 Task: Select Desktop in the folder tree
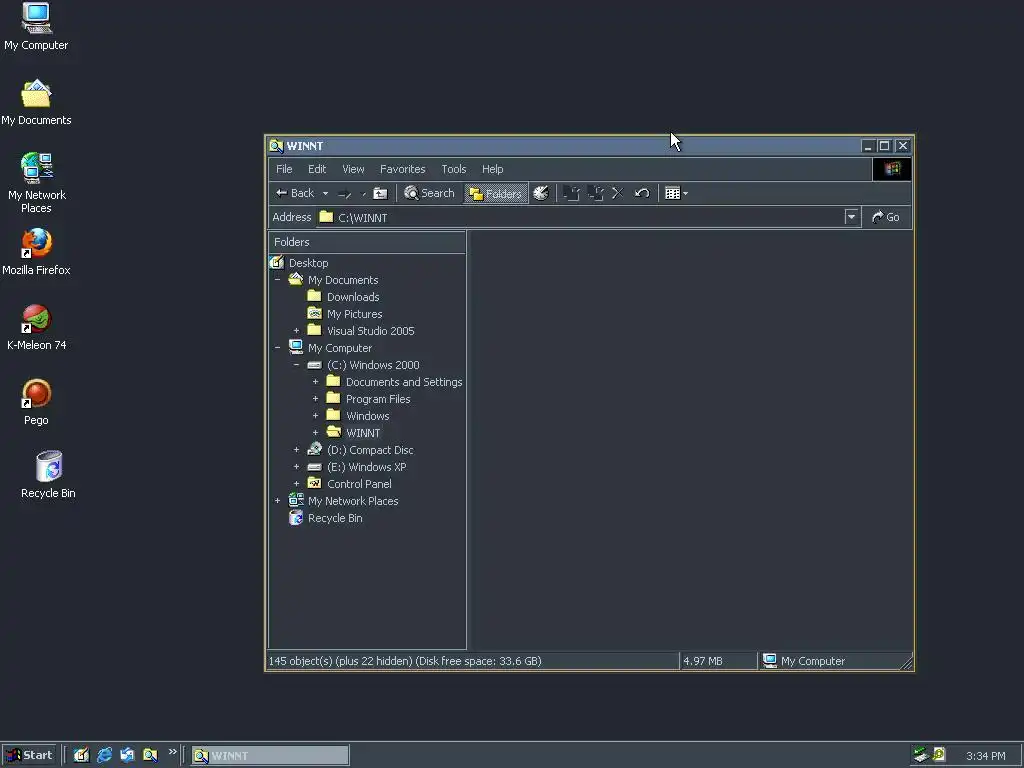[308, 263]
